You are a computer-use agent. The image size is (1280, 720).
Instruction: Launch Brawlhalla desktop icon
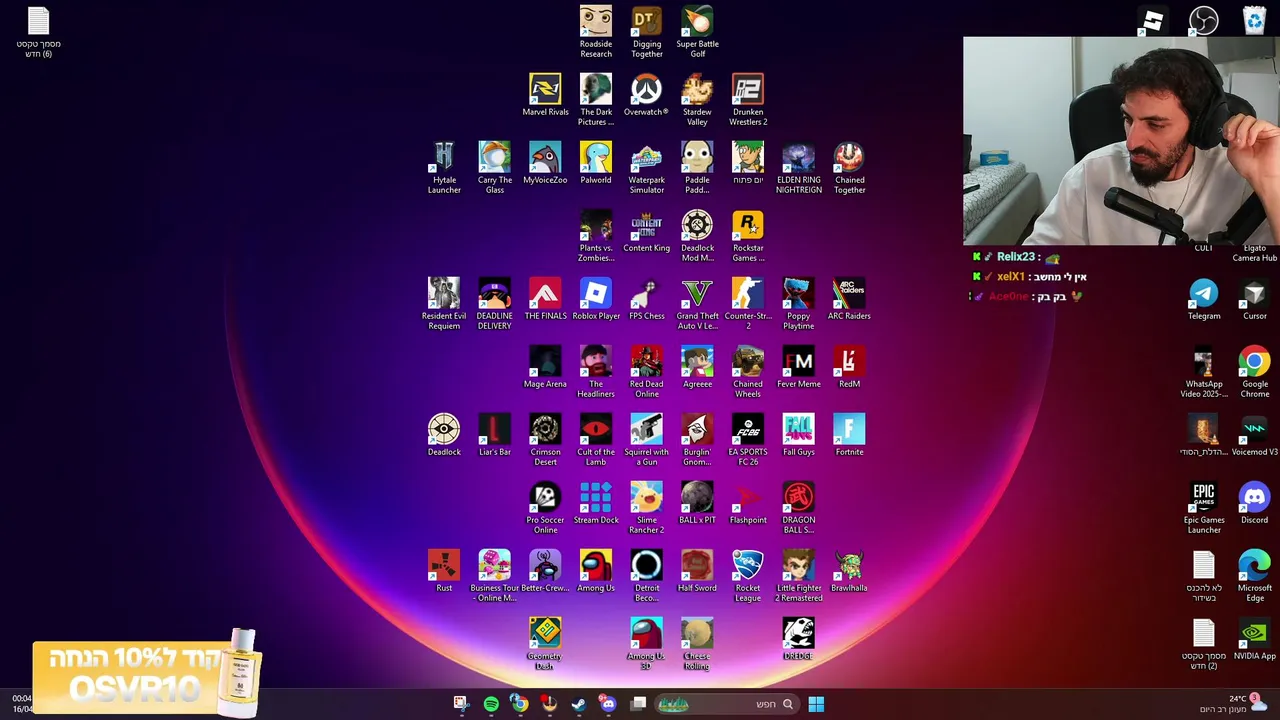tap(849, 571)
